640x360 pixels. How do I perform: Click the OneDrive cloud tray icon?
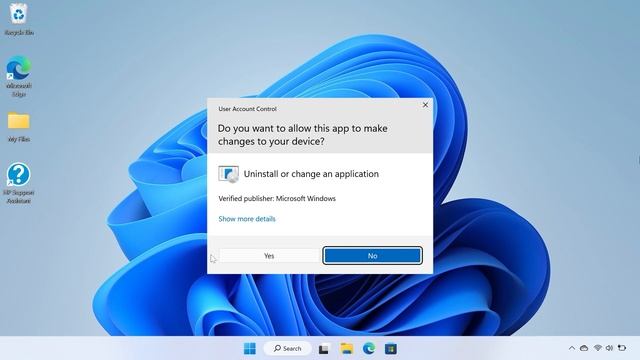pyautogui.click(x=584, y=348)
